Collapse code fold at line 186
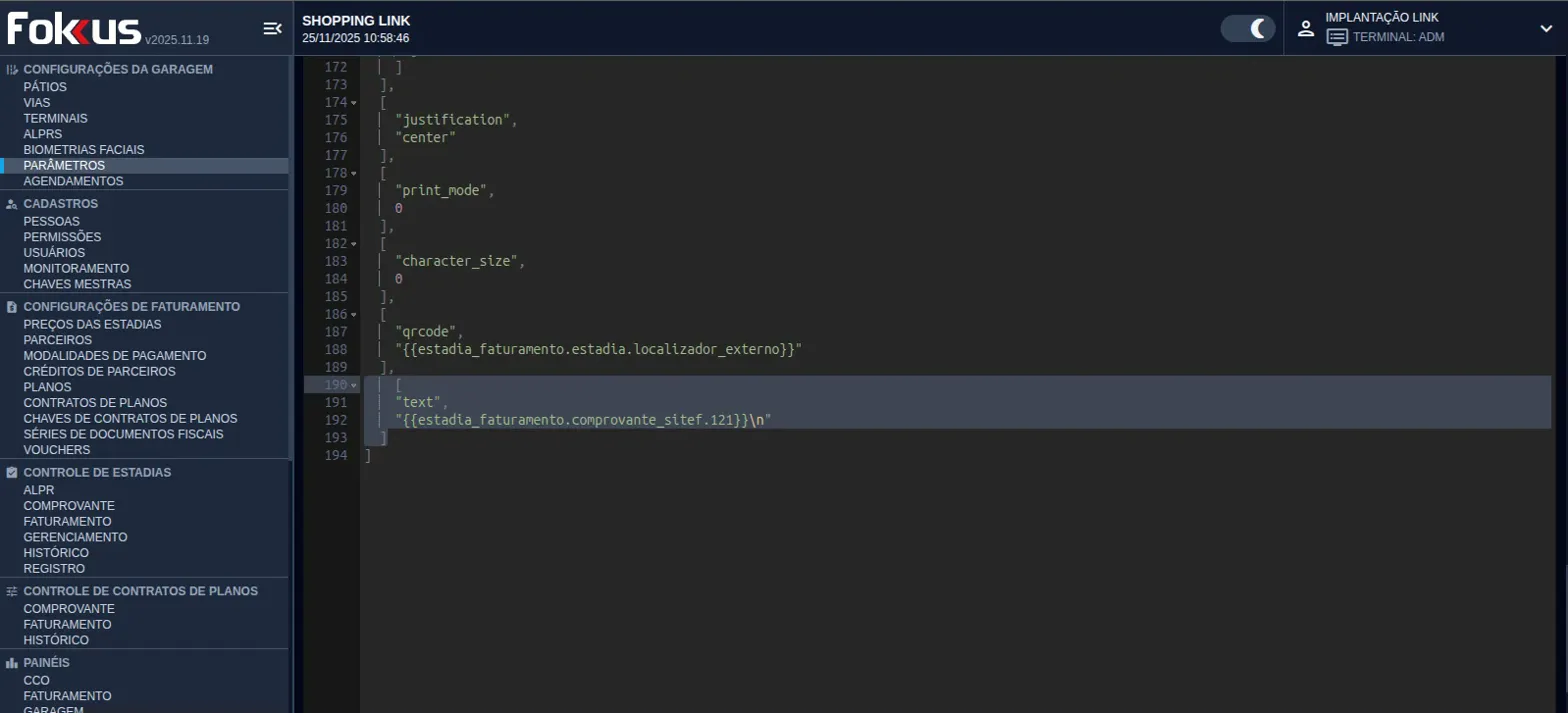The image size is (1568, 713). click(x=354, y=315)
